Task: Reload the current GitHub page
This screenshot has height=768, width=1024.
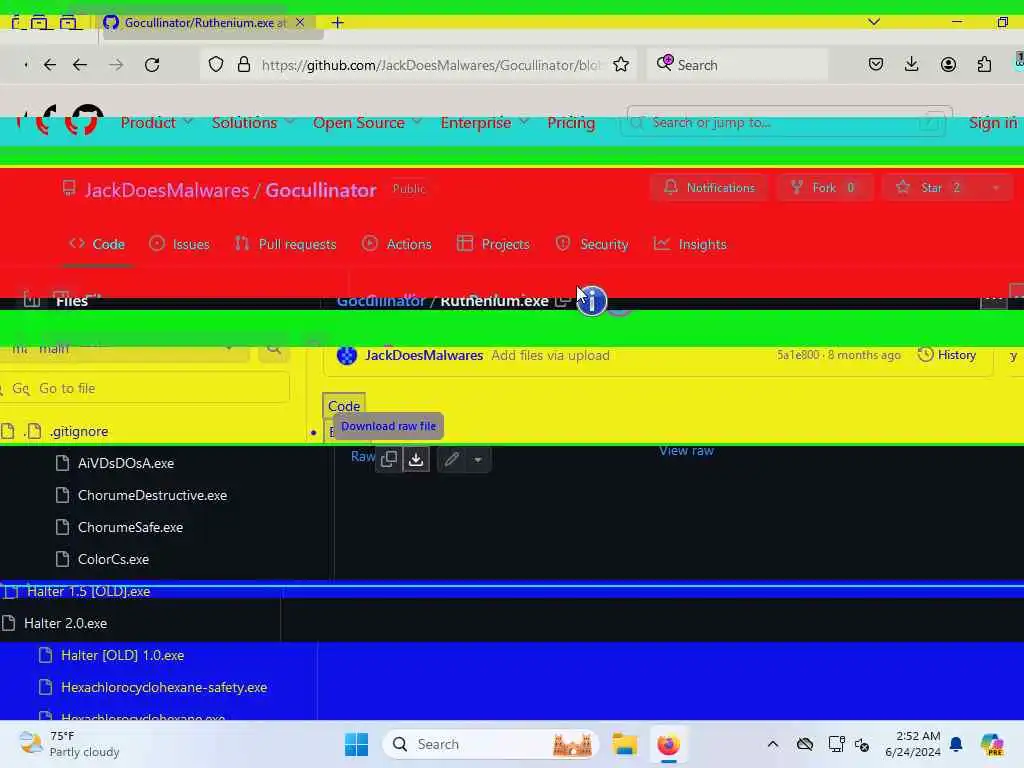Action: 152,65
